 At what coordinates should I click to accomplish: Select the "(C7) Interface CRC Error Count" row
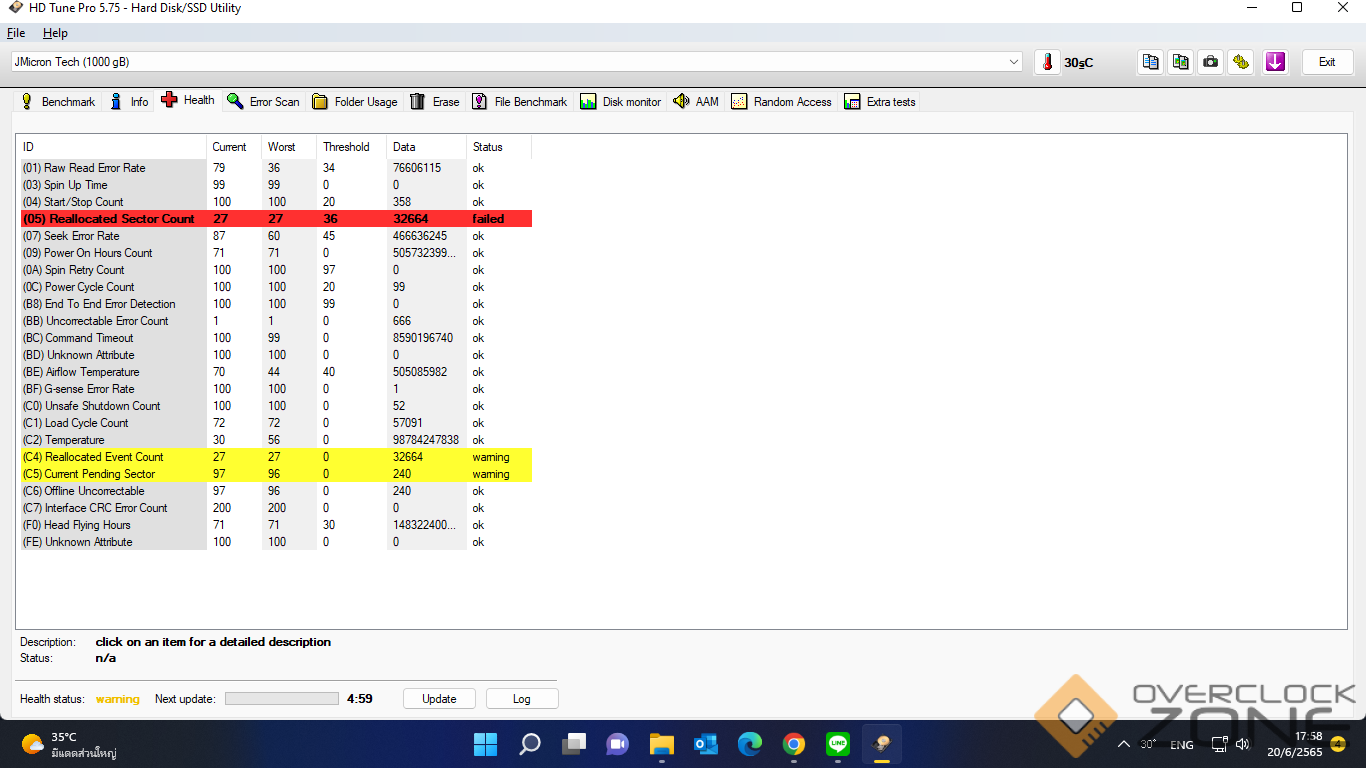[276, 508]
